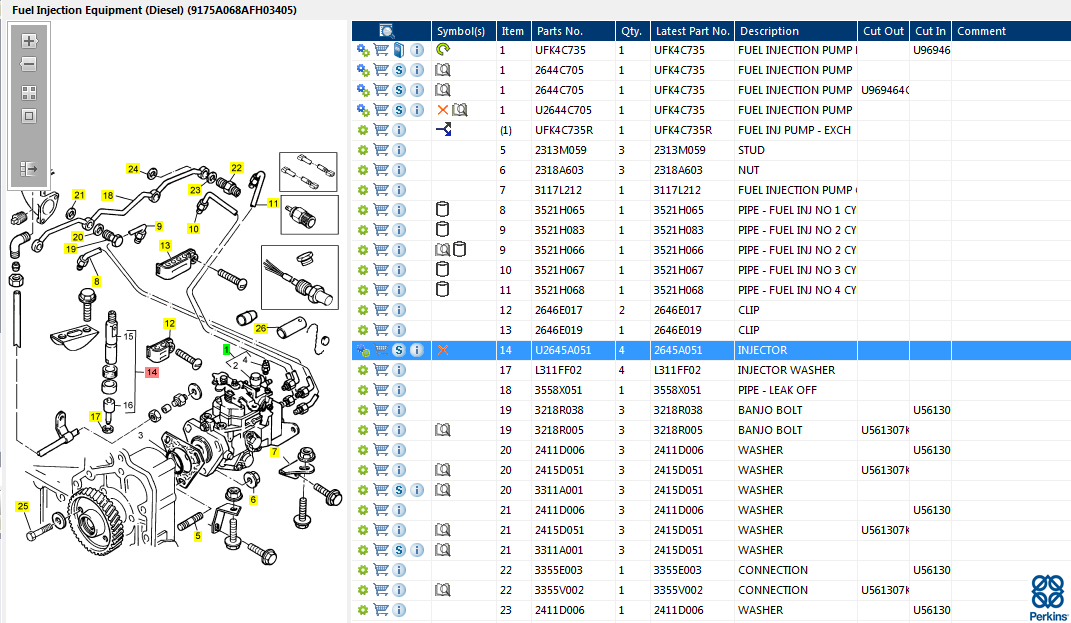
Task: Click the Qty. column header
Action: (632, 31)
